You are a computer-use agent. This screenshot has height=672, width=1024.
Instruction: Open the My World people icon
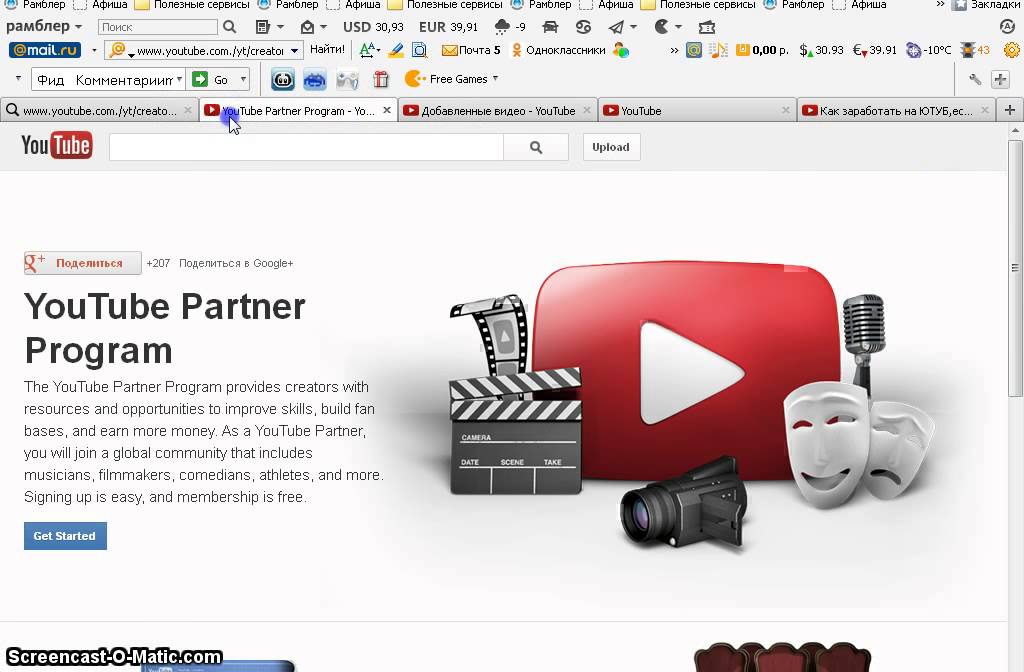pyautogui.click(x=620, y=50)
